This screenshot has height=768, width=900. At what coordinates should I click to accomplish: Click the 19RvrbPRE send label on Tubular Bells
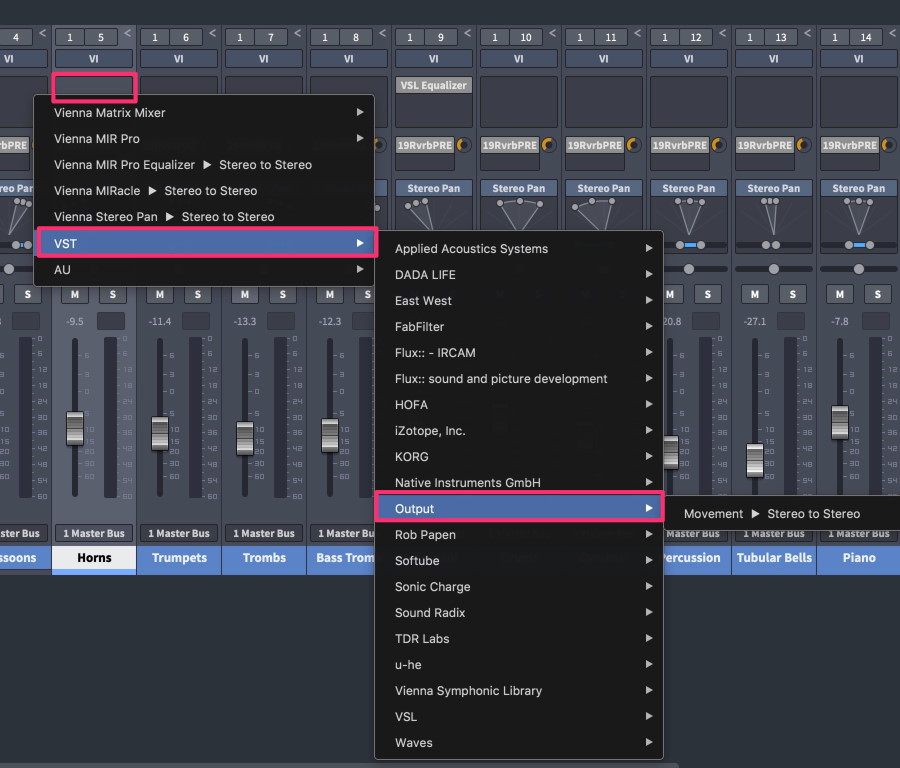765,145
